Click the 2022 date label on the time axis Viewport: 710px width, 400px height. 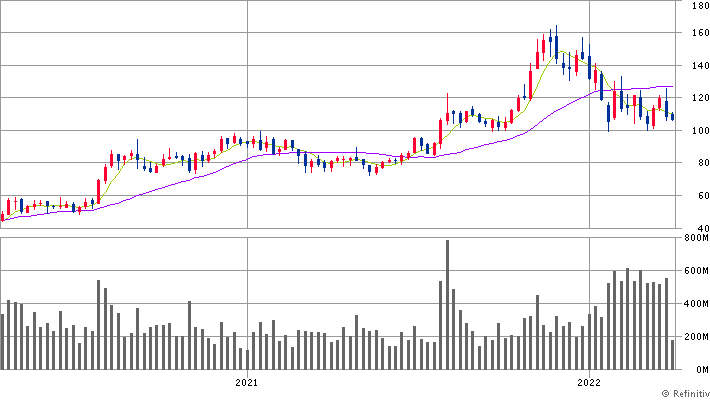pos(589,381)
